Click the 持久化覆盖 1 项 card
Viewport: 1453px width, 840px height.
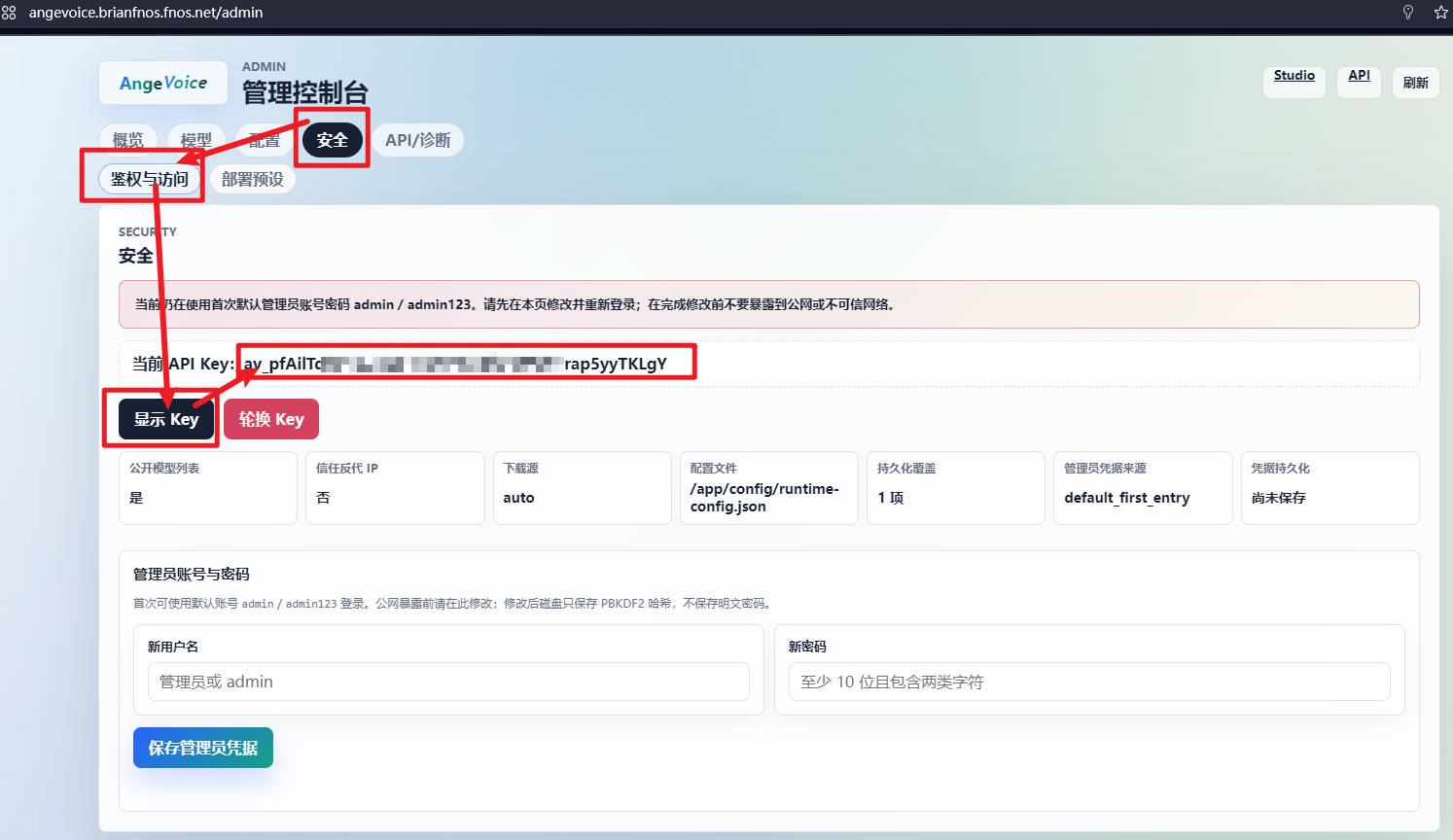[955, 488]
